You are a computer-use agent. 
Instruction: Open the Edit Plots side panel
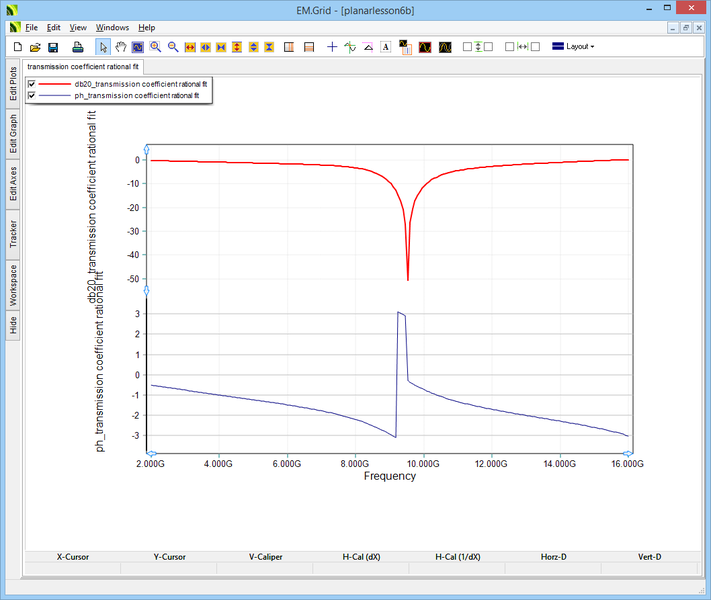click(13, 84)
